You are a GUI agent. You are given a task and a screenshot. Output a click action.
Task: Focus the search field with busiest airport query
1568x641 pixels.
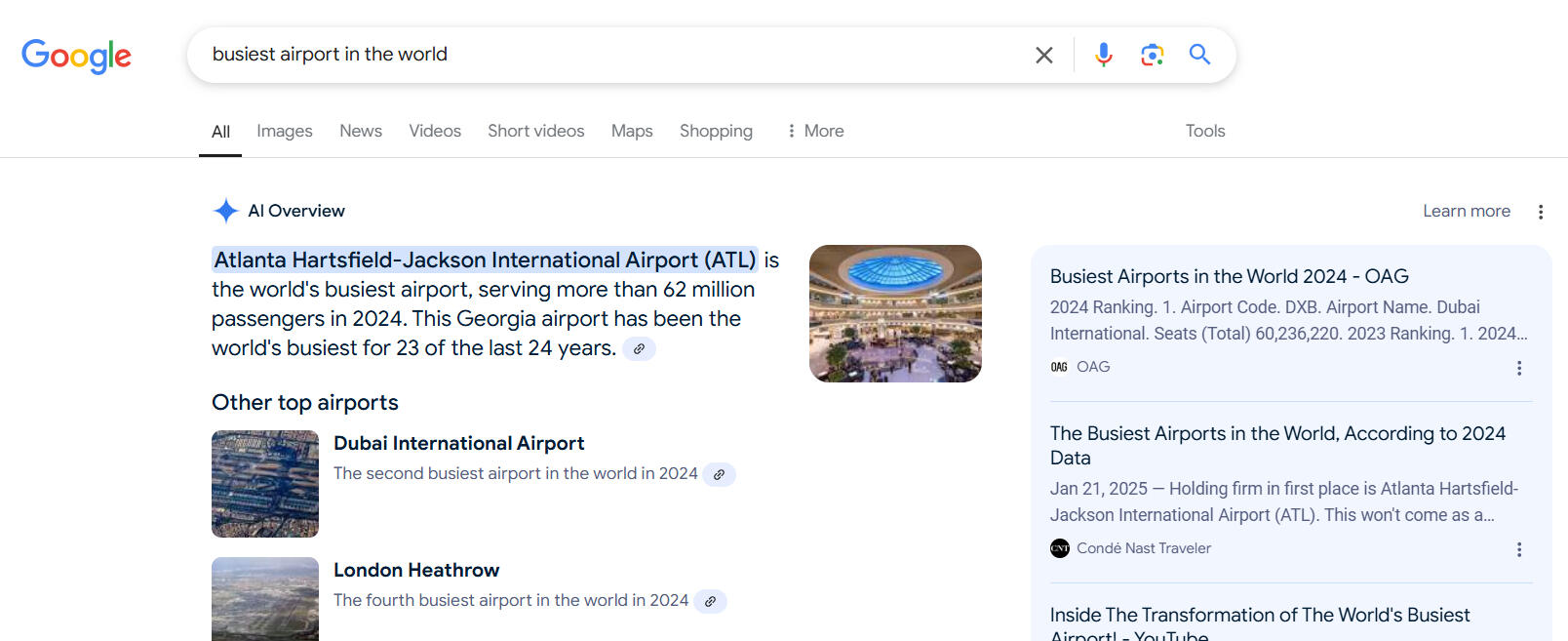pyautogui.click(x=614, y=55)
